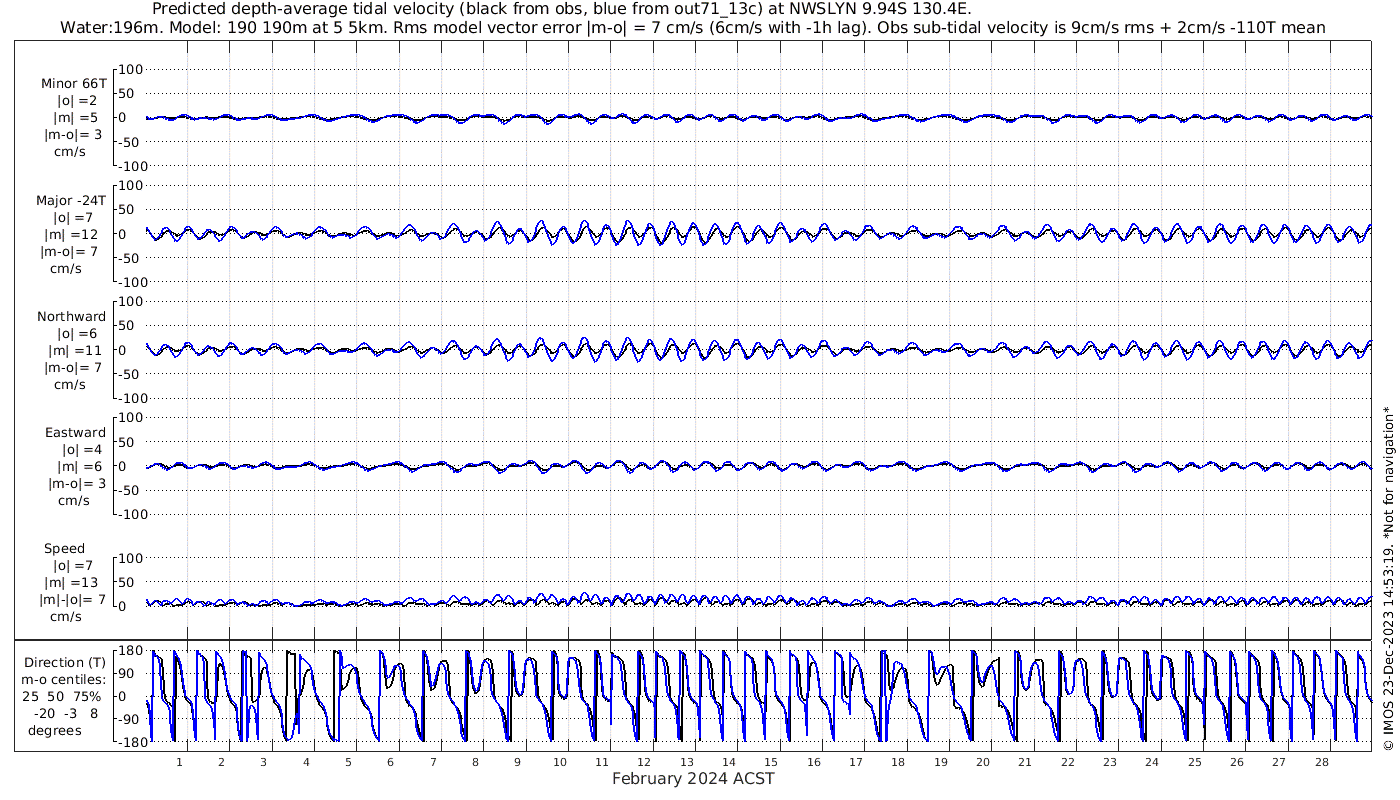Click day 18 tick label on x-axis

[x=898, y=762]
